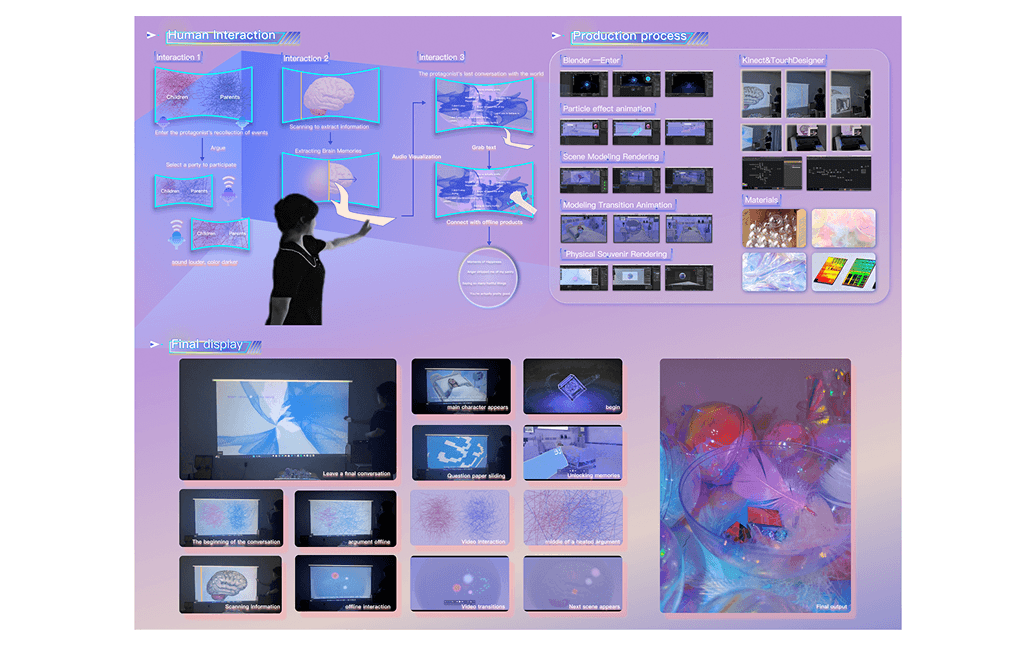Click the Audio Visualization label

click(x=417, y=156)
